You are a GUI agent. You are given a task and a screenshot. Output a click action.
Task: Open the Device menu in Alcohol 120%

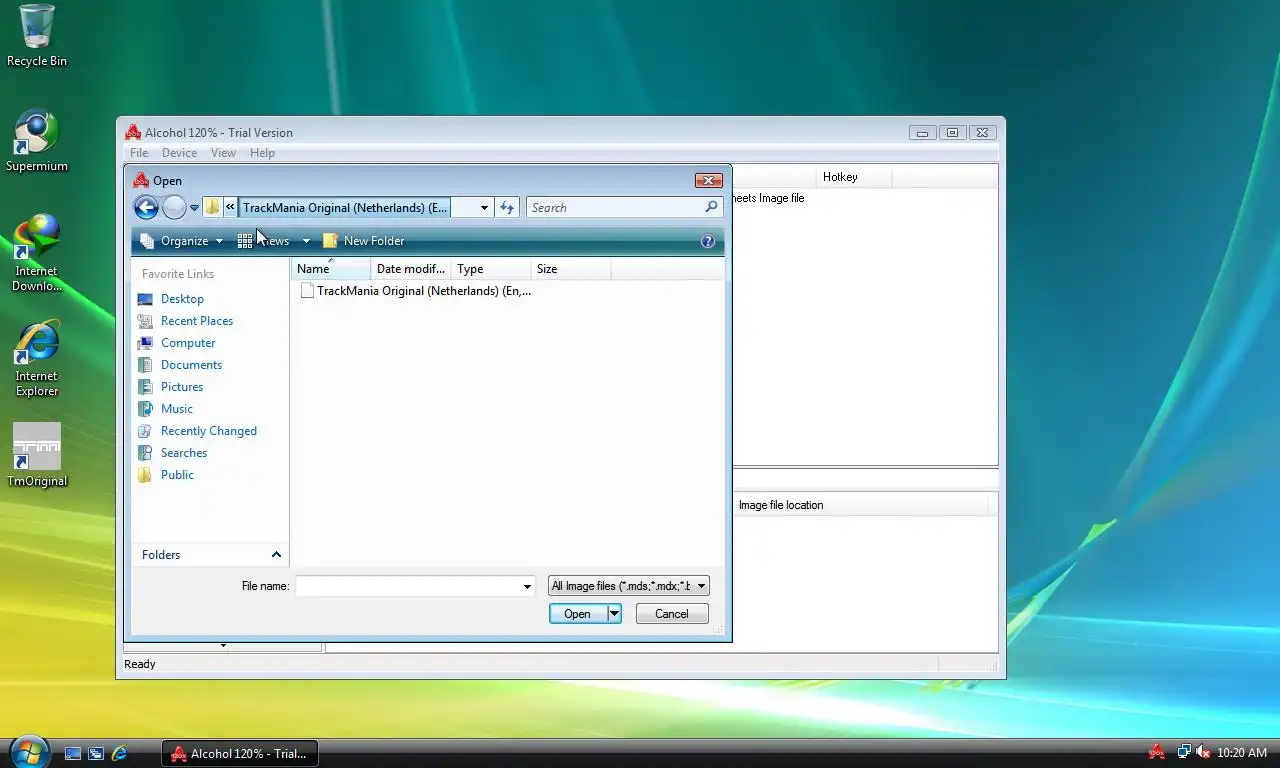179,153
